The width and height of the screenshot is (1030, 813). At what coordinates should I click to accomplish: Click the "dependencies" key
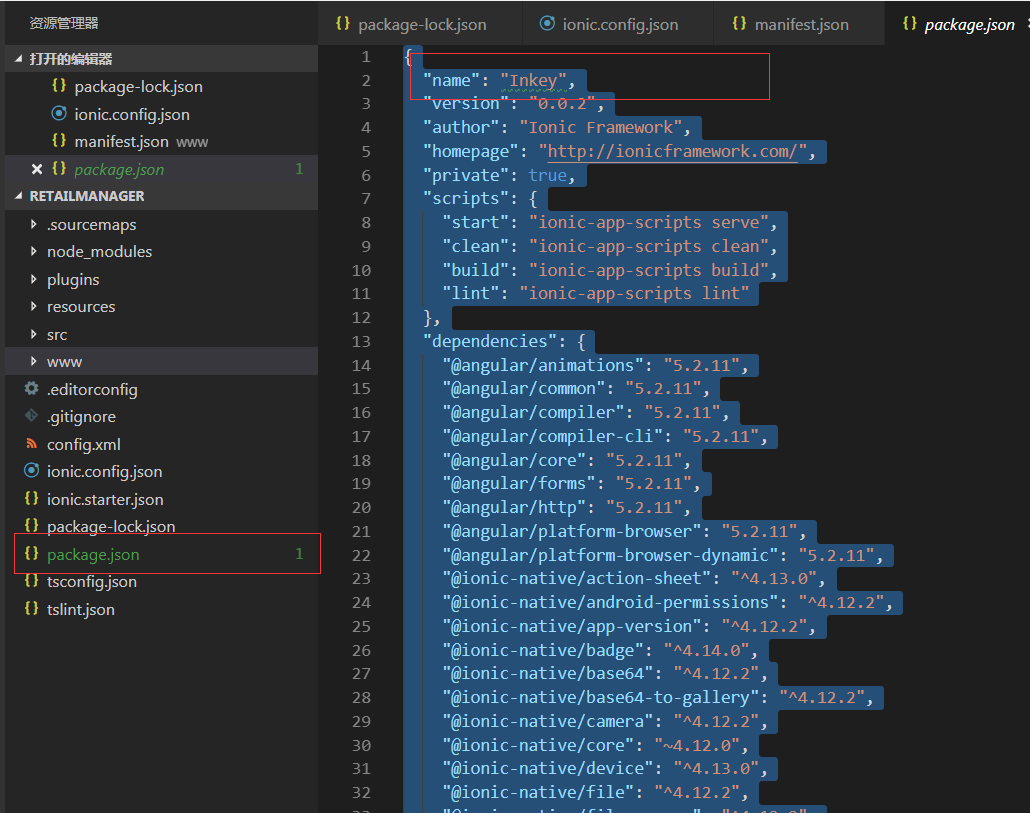[x=489, y=341]
